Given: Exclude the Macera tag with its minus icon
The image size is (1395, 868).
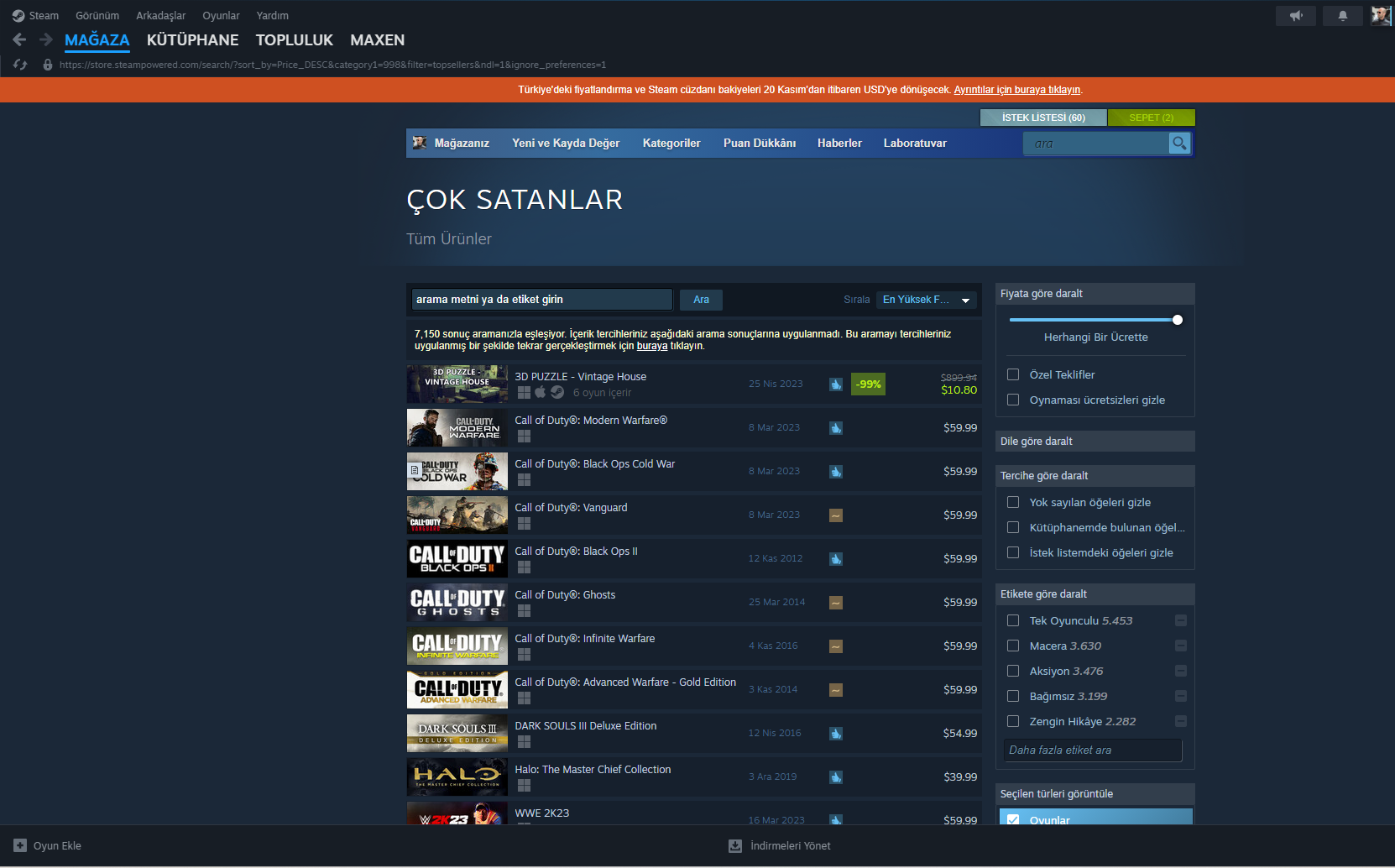Looking at the screenshot, I should click(x=1181, y=646).
